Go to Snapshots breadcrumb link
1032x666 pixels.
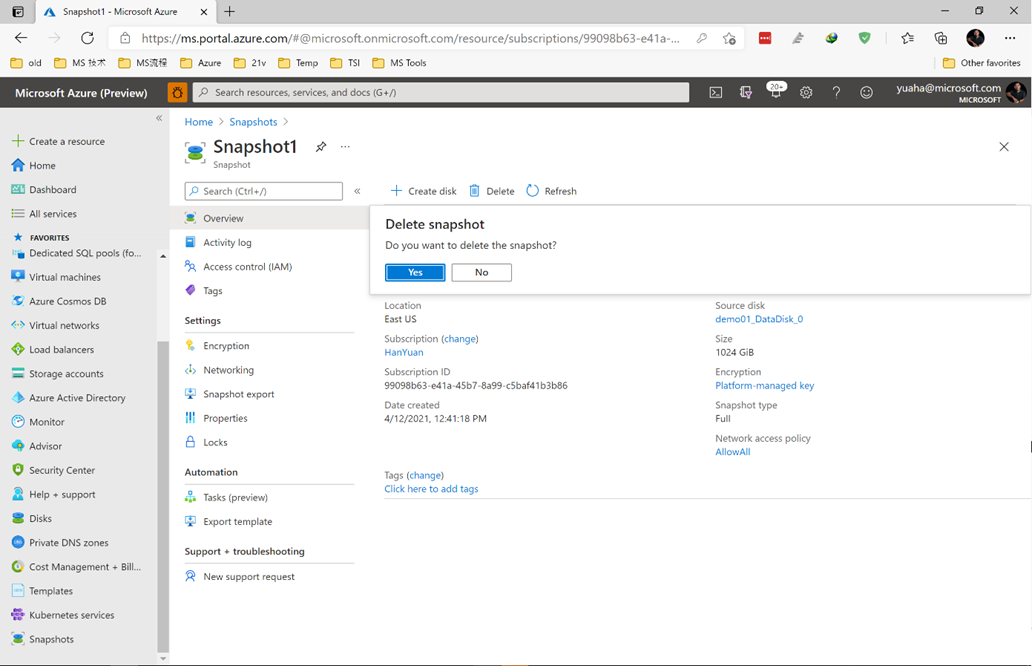[x=253, y=122]
